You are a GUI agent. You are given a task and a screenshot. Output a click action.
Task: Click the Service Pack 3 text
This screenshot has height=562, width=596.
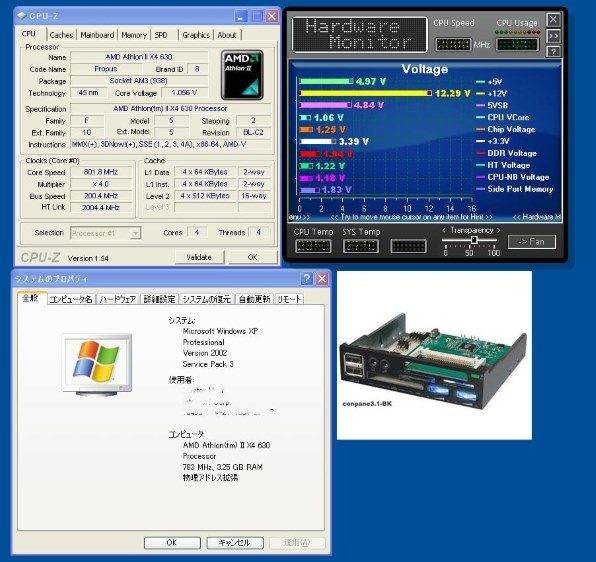pyautogui.click(x=208, y=364)
